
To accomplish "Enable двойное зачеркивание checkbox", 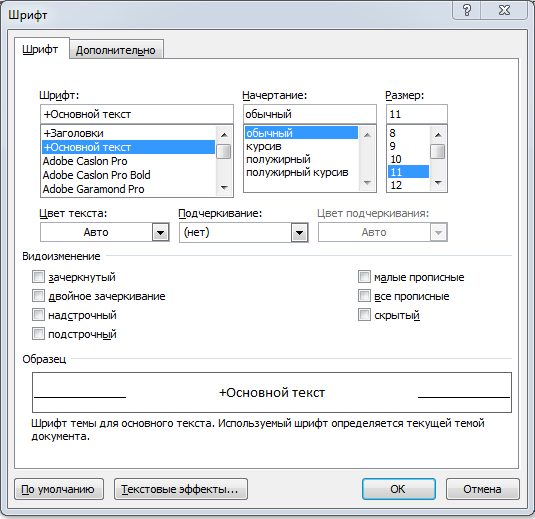I will [x=38, y=296].
